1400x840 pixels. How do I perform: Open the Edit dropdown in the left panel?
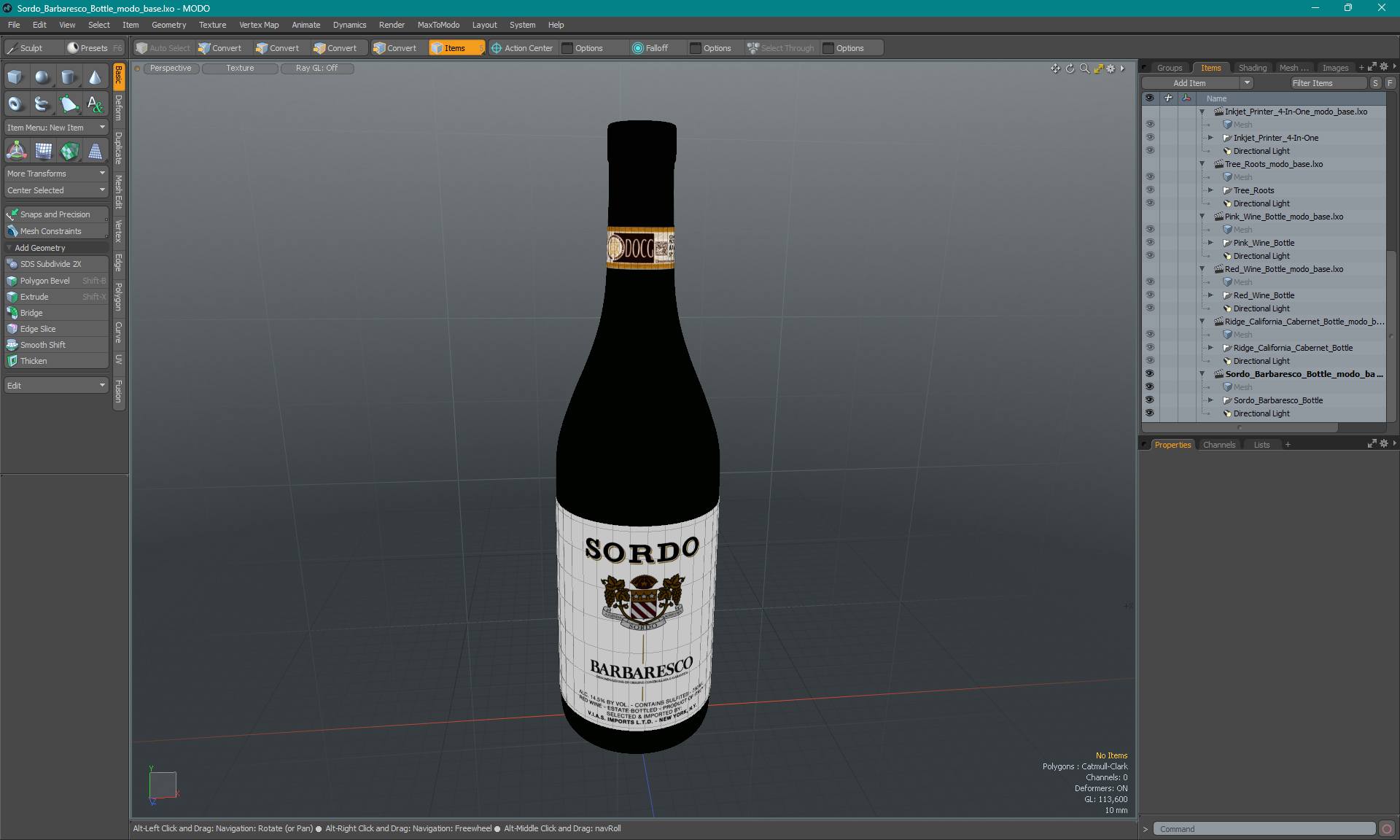56,386
